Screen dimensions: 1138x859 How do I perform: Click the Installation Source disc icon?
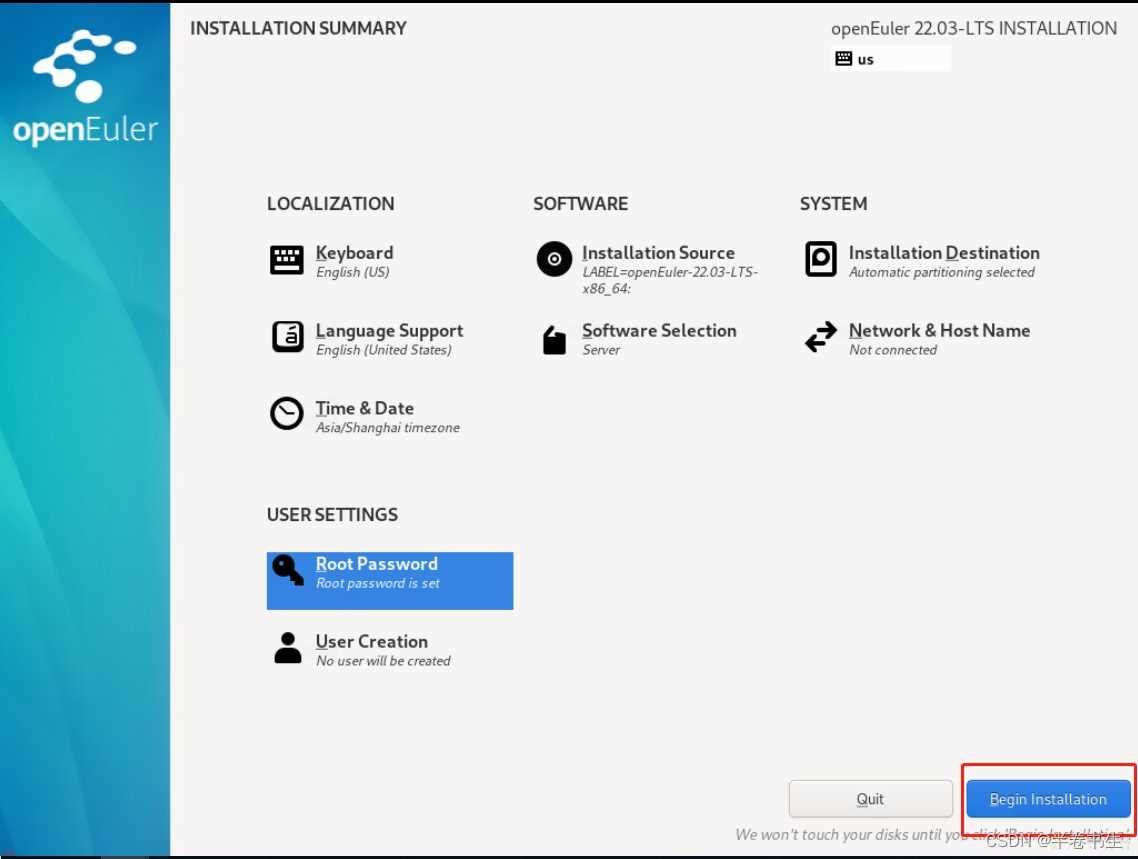click(554, 259)
